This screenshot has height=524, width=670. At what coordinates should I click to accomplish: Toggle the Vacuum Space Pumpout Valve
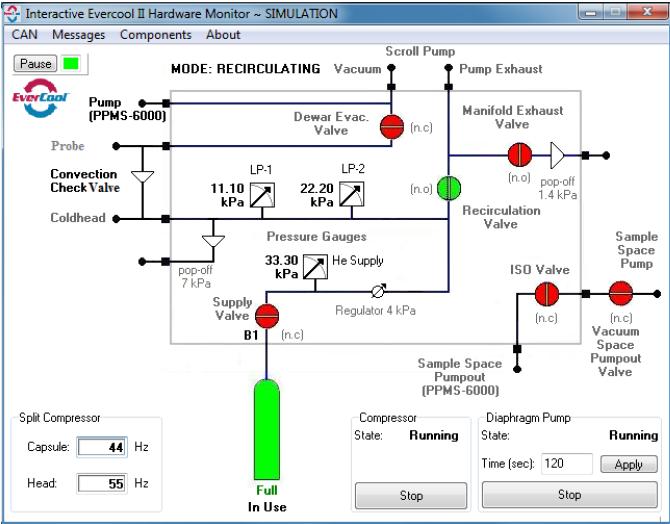pos(620,293)
